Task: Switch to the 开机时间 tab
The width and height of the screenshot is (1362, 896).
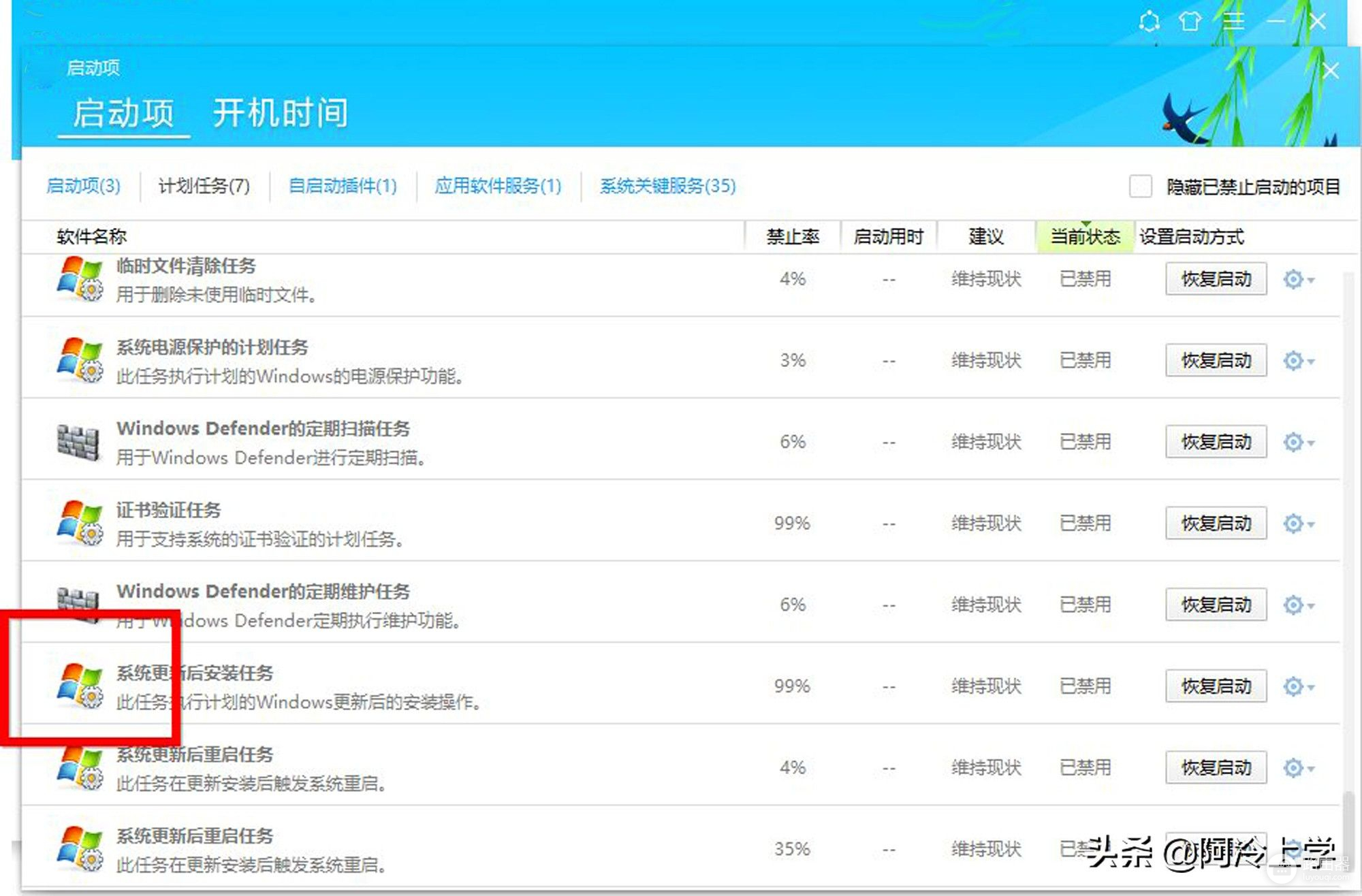Action: 280,113
